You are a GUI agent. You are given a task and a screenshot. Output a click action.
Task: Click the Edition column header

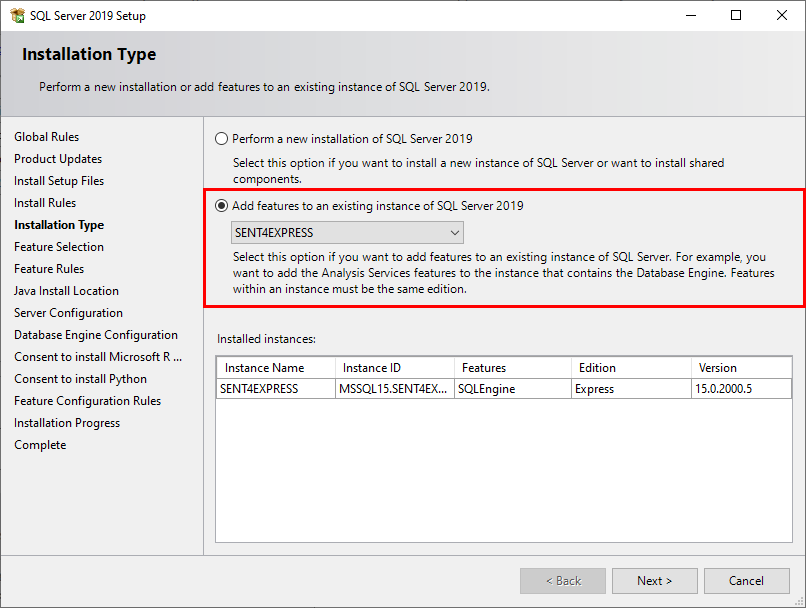click(597, 367)
